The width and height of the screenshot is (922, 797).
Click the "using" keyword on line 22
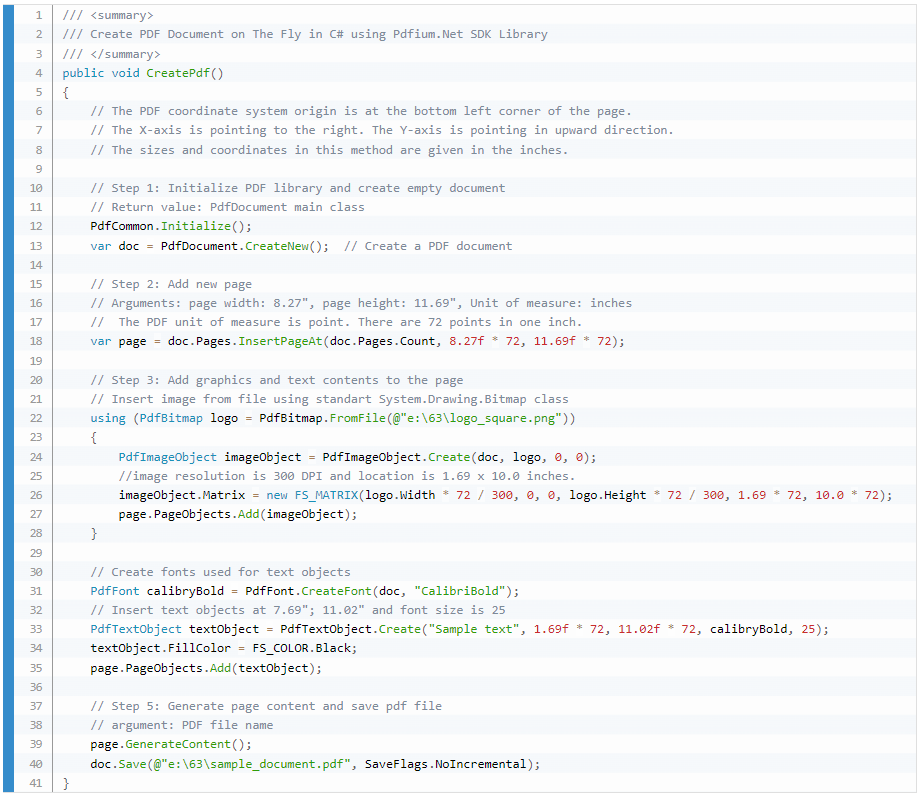108,418
